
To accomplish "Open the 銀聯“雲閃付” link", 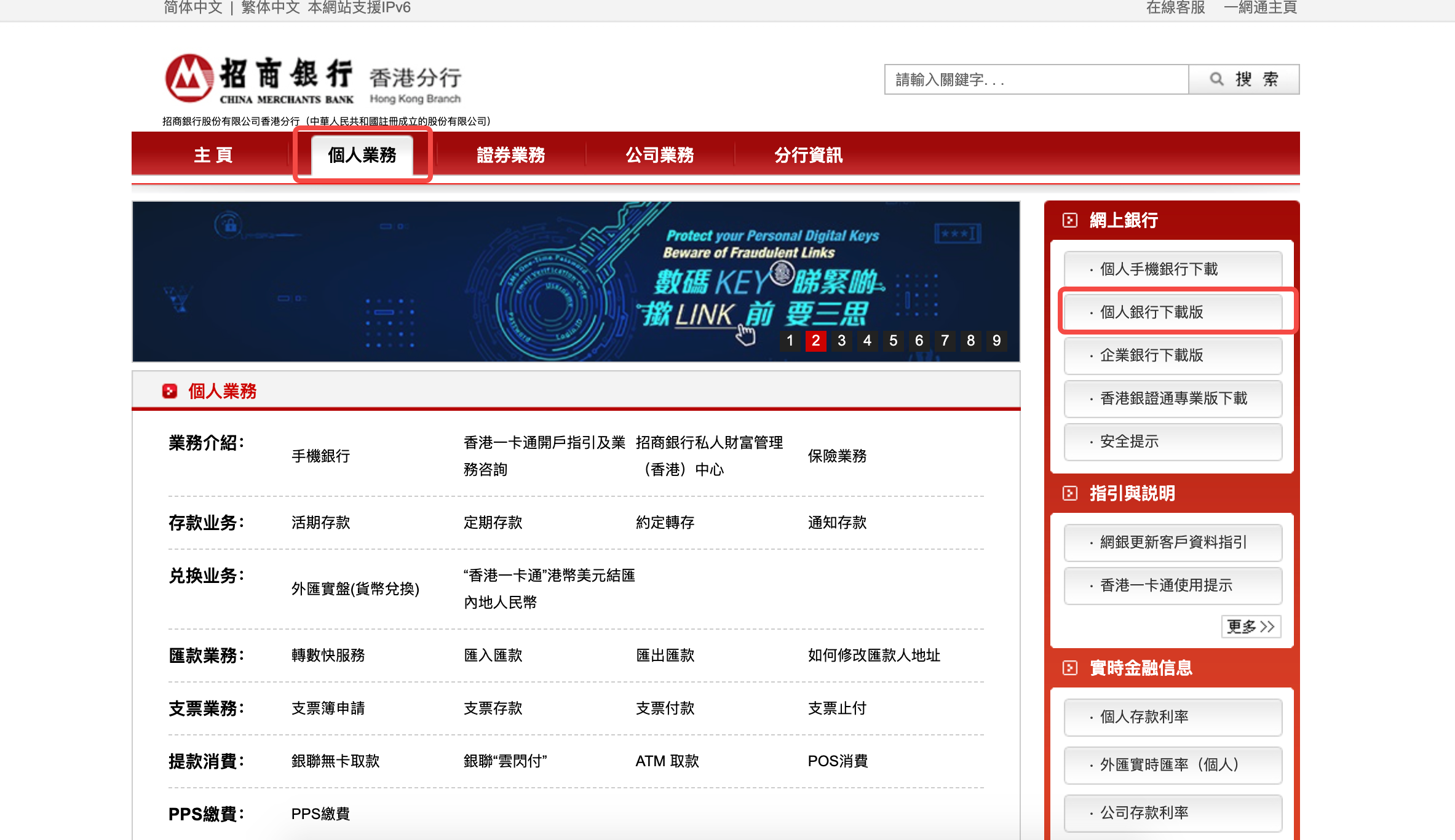I will click(505, 761).
